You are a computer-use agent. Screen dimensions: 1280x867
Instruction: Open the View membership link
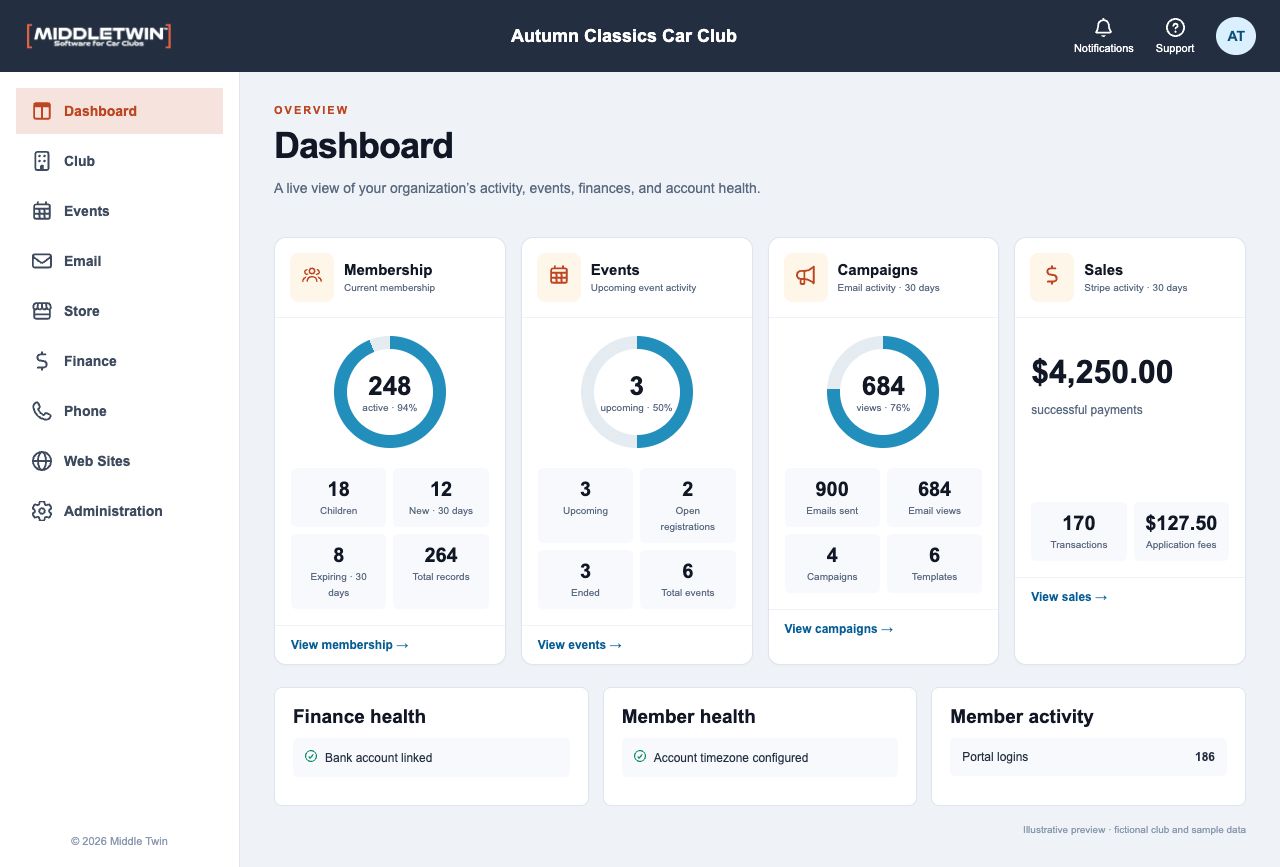350,645
